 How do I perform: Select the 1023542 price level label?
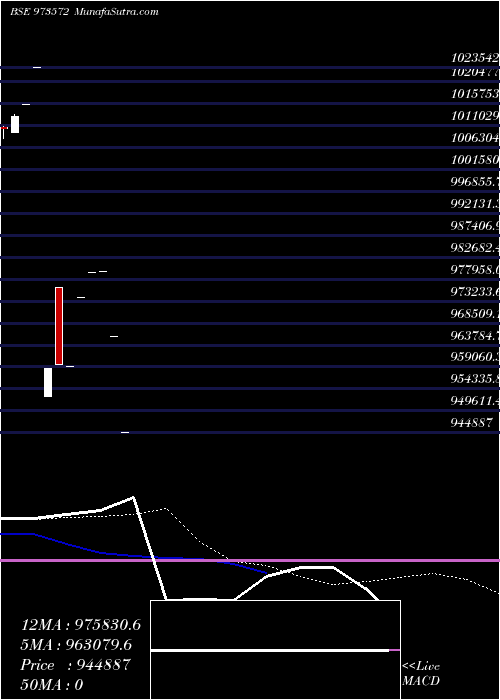click(475, 58)
